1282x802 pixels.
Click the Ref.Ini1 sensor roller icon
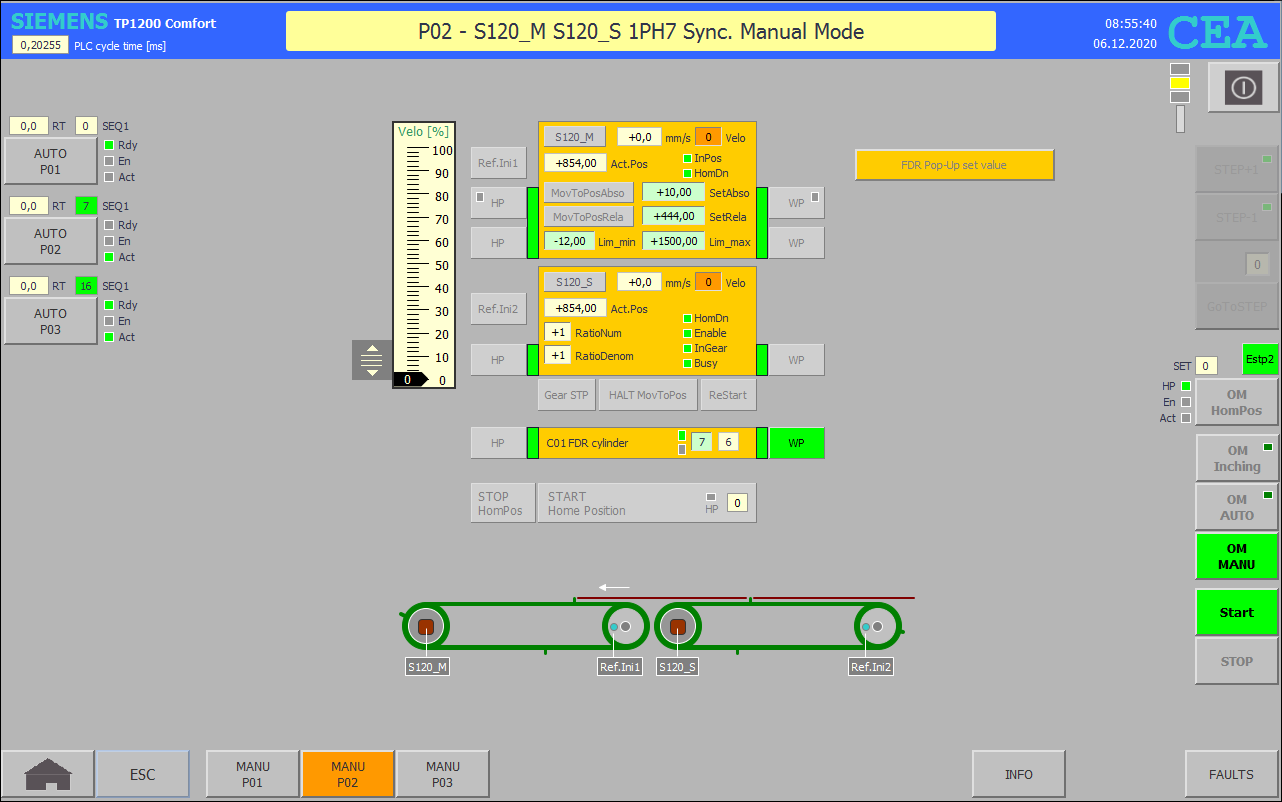[x=625, y=627]
